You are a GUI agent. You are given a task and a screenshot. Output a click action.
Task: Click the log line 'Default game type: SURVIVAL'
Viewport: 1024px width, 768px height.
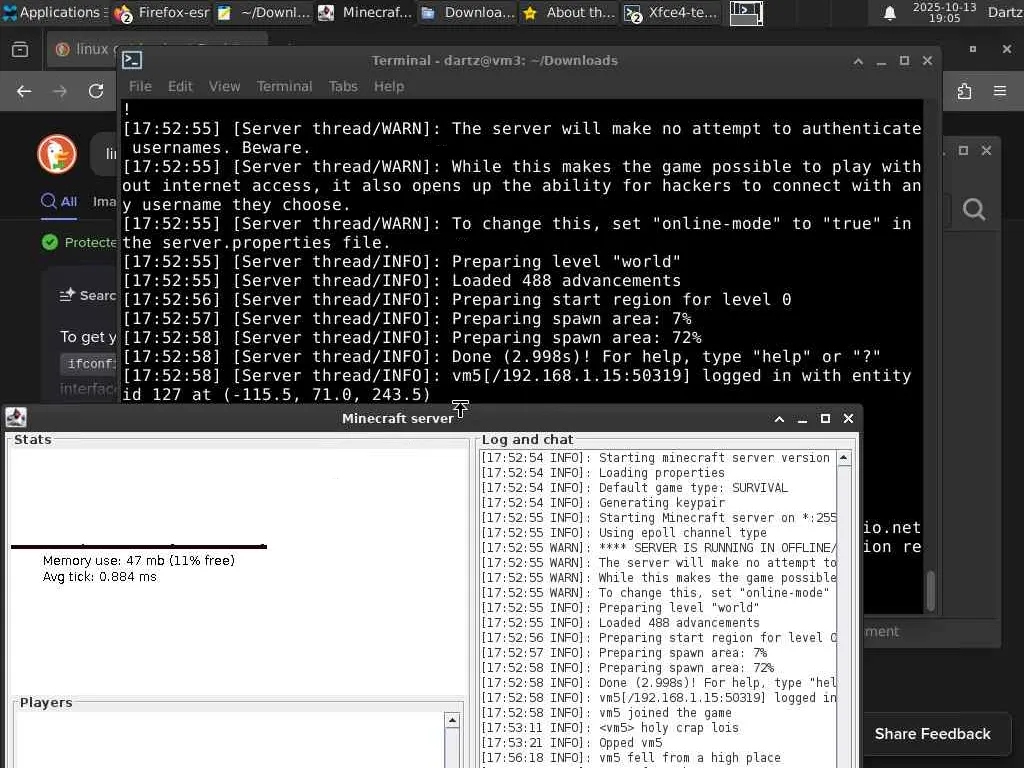pyautogui.click(x=694, y=487)
